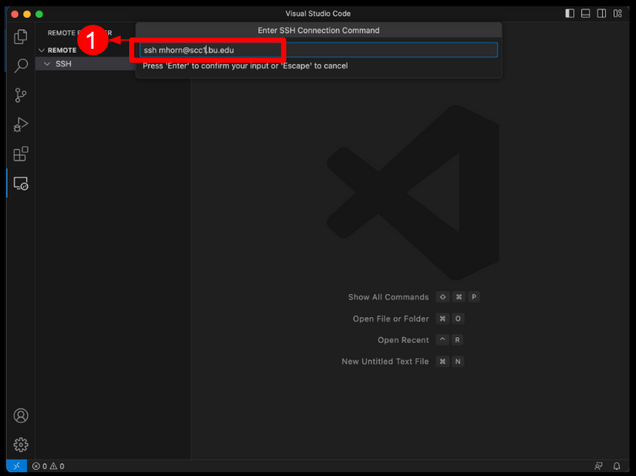The image size is (636, 476).
Task: Click the SSH connection command input field
Action: point(318,50)
